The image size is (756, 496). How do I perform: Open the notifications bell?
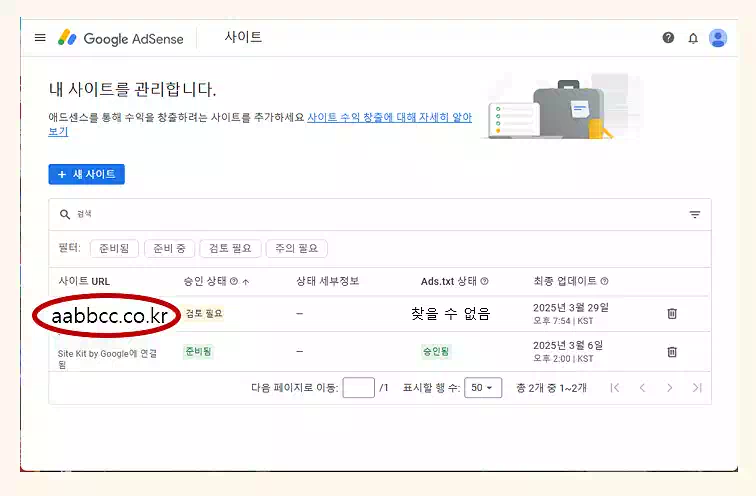(x=693, y=38)
